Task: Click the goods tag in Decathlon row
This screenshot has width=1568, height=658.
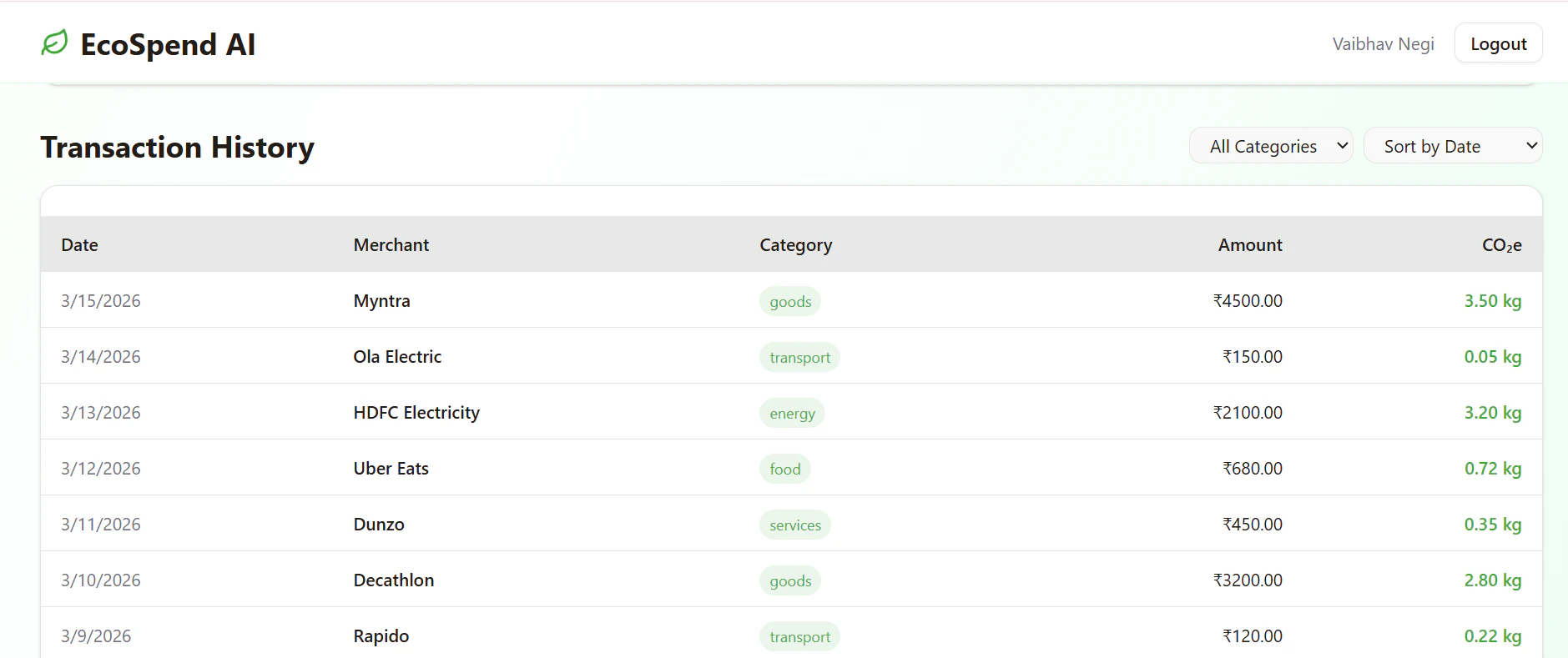Action: pos(790,581)
